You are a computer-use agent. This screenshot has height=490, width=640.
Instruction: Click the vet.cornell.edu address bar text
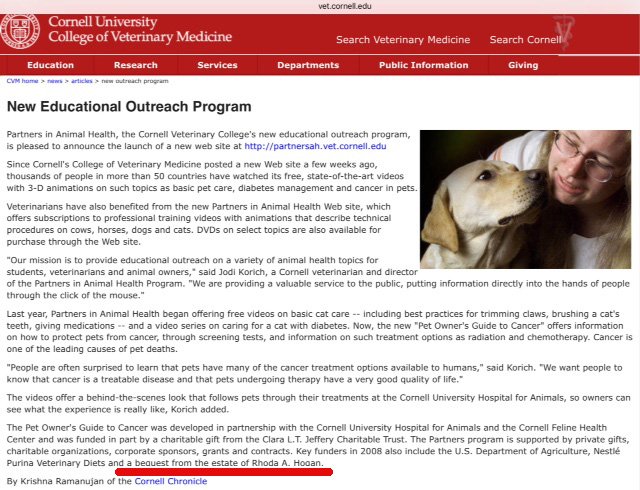(x=345, y=6)
